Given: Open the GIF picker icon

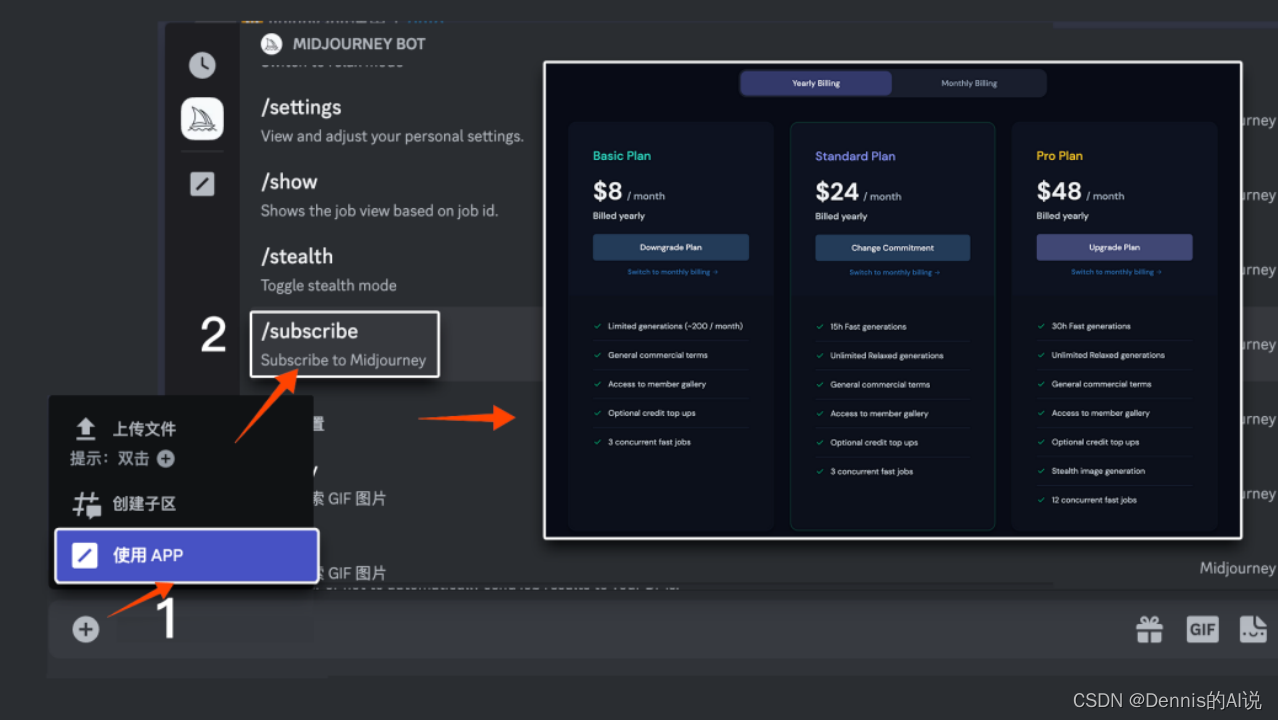Looking at the screenshot, I should [x=1202, y=629].
